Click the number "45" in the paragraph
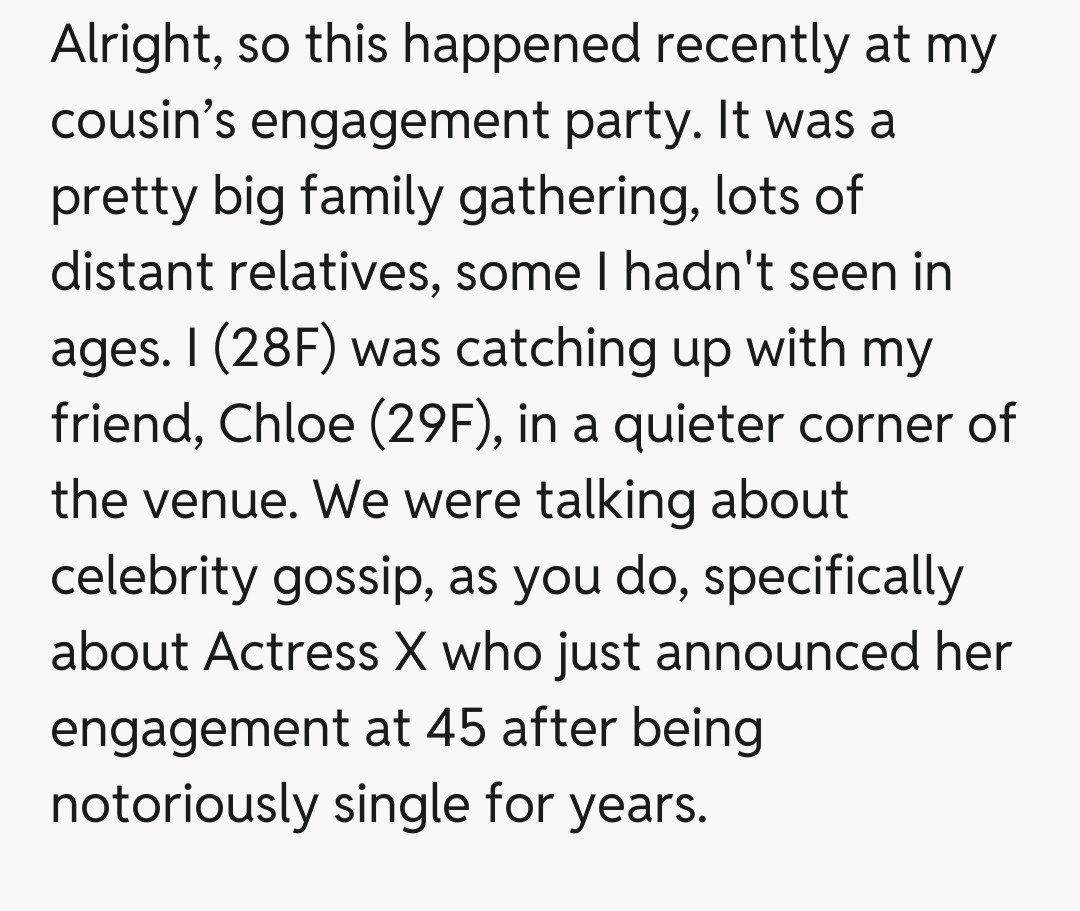Screen dimensions: 1080x911 [456, 729]
